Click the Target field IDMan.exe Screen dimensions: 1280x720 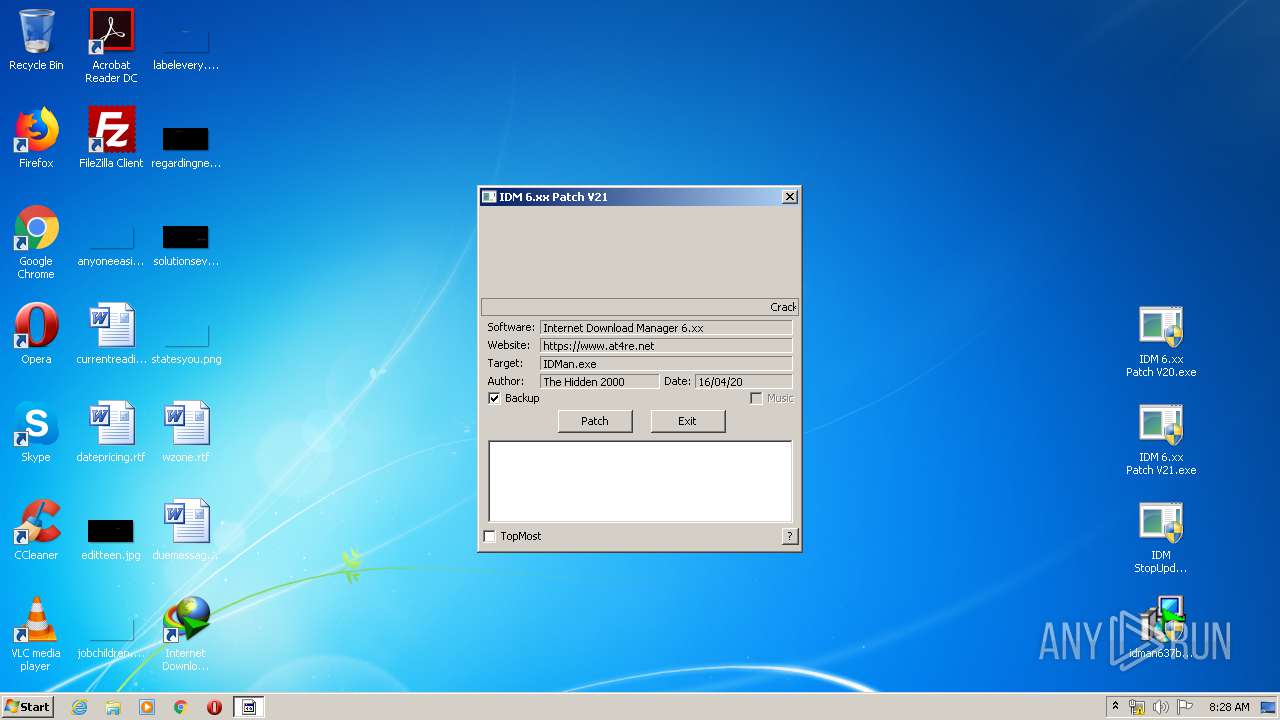(666, 364)
